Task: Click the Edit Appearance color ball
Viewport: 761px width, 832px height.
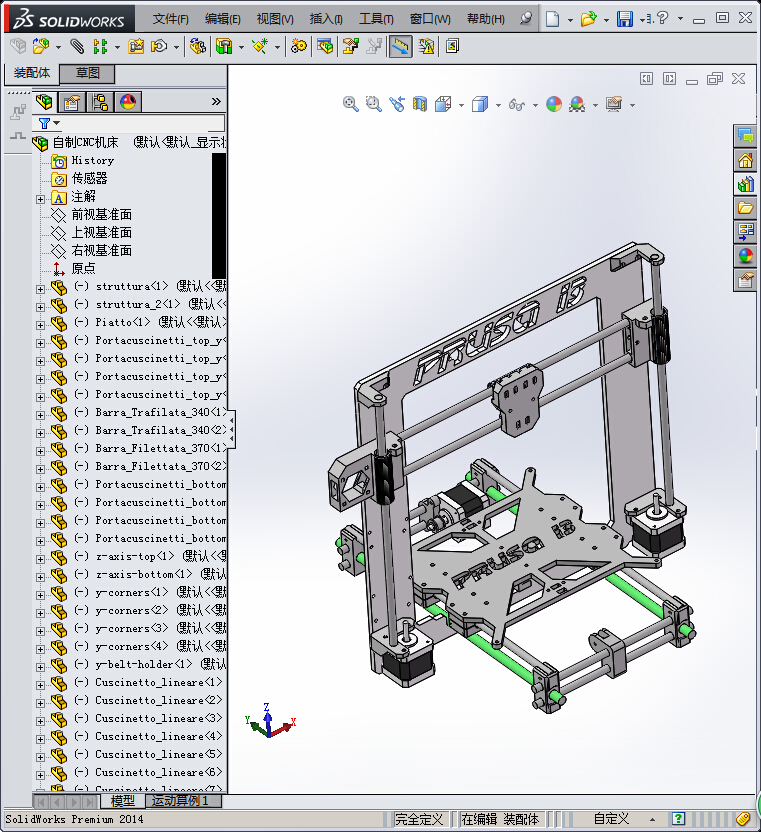Action: [x=554, y=104]
